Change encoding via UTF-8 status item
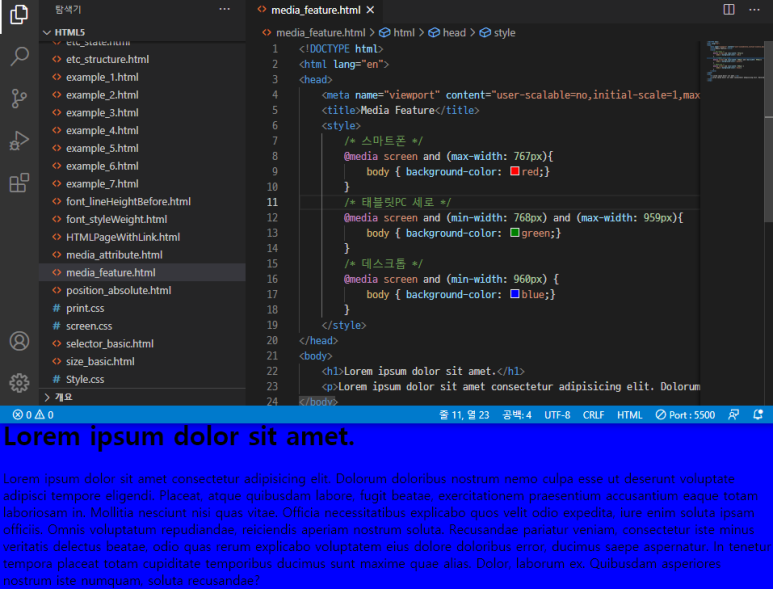The height and width of the screenshot is (589, 773). coord(557,415)
